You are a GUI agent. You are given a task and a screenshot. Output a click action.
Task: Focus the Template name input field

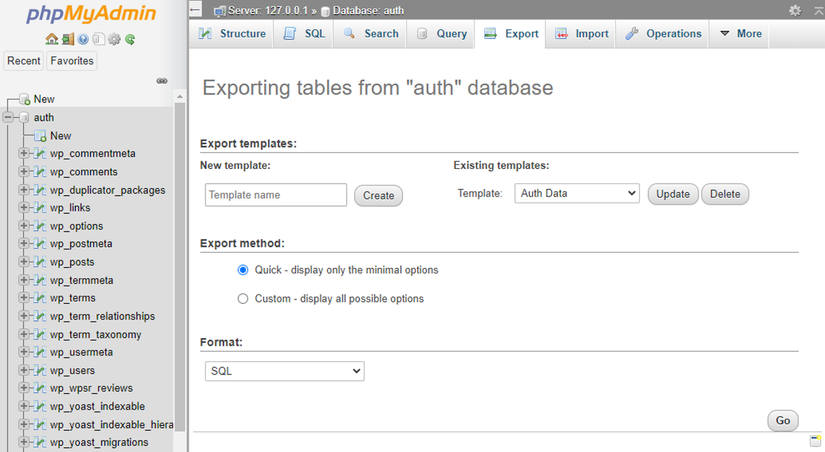pos(276,195)
